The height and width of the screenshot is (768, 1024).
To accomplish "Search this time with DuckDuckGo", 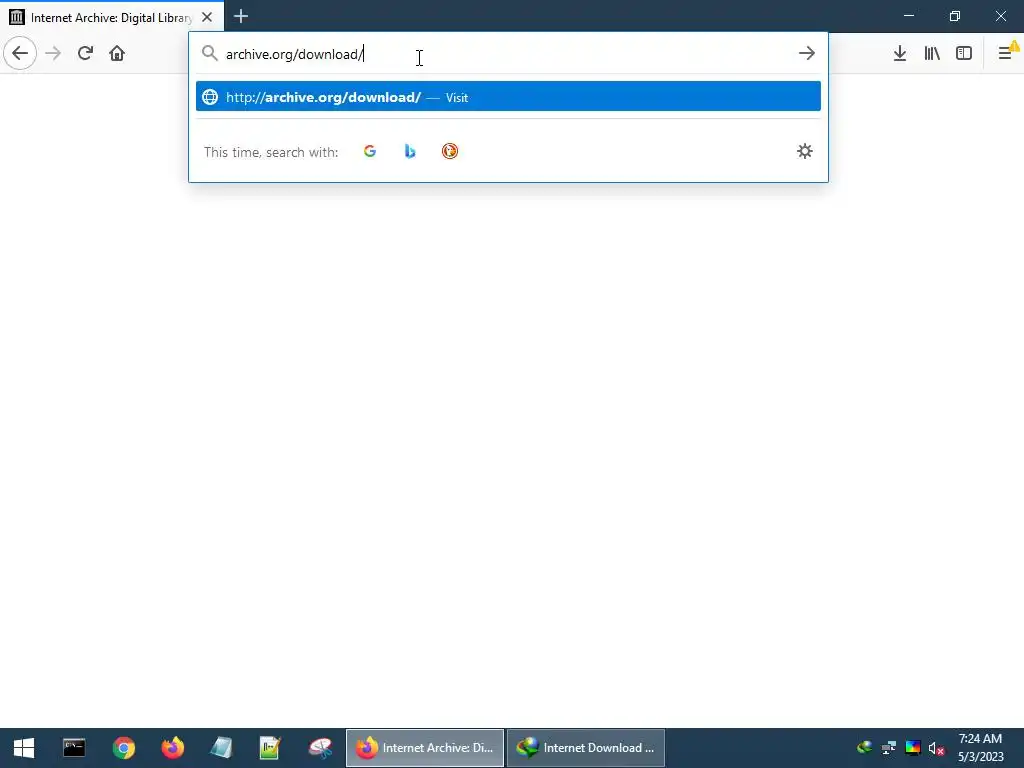I will click(x=450, y=152).
